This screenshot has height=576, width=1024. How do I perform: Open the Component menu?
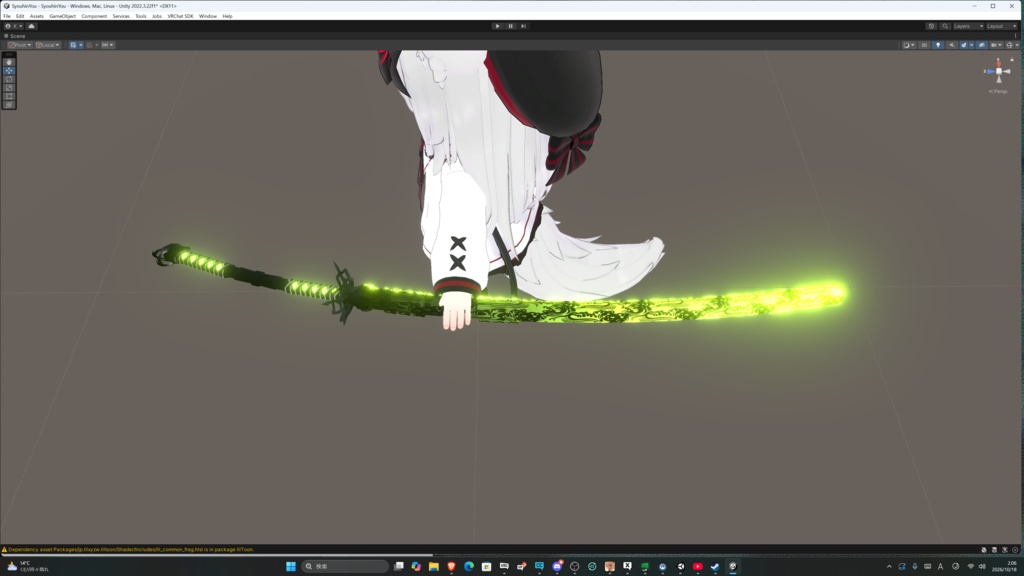click(x=94, y=16)
